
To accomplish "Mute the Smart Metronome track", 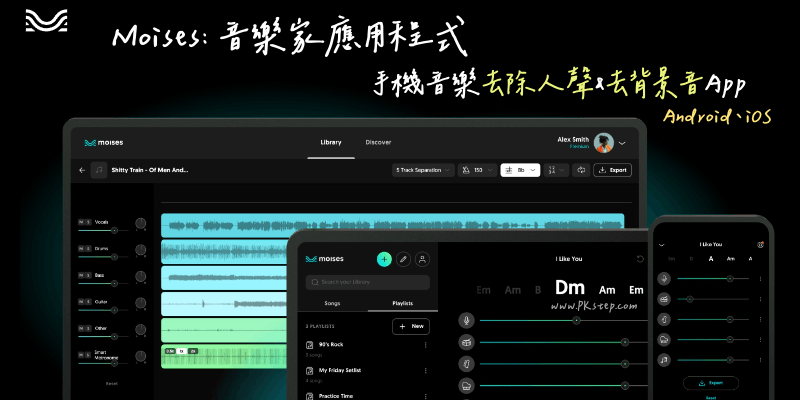I will pos(81,355).
